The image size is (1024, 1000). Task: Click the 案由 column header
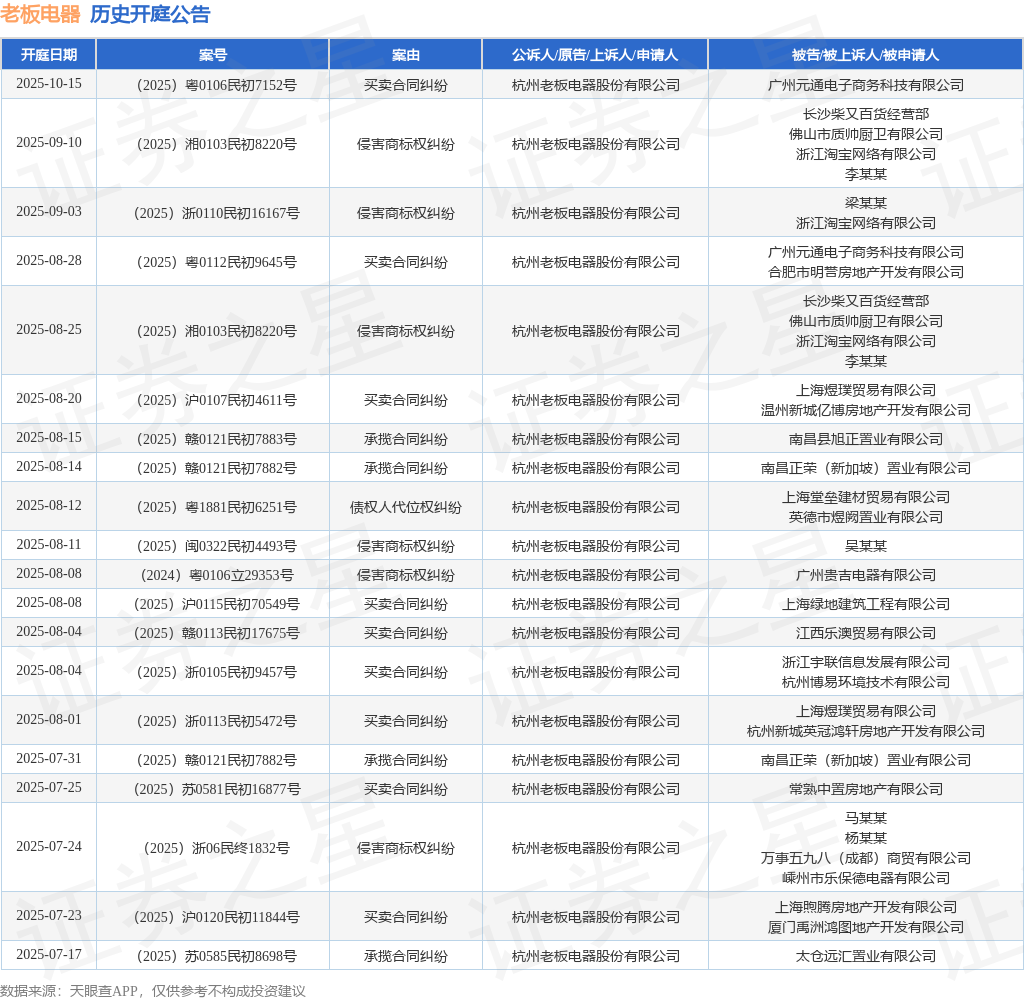click(406, 55)
